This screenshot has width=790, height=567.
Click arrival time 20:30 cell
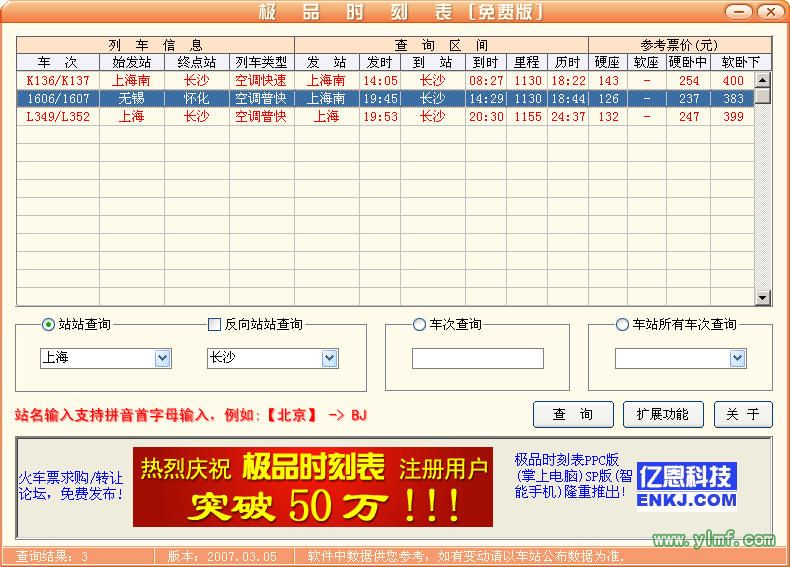[486, 116]
